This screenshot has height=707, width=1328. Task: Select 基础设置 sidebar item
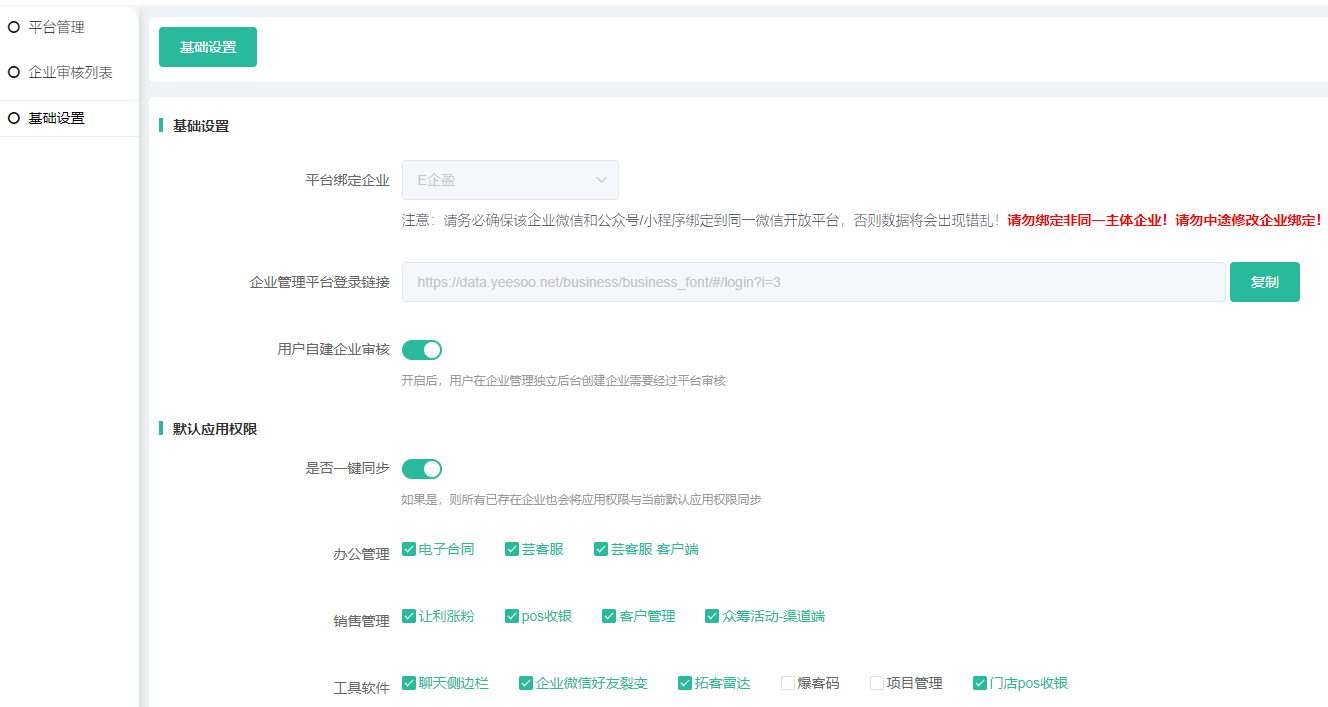pos(56,118)
